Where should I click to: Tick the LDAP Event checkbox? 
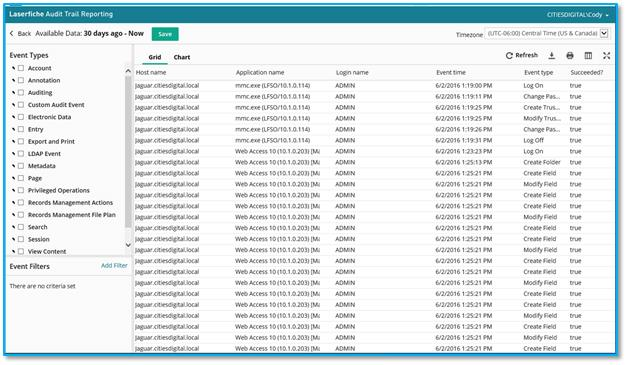21,154
